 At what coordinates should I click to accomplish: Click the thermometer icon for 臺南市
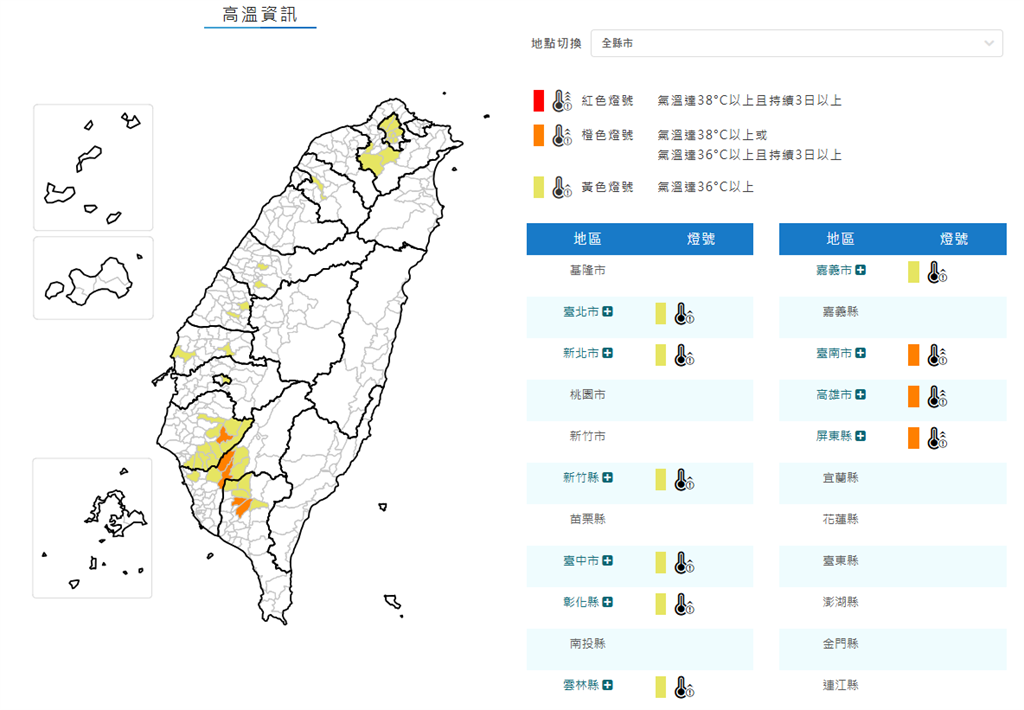937,355
